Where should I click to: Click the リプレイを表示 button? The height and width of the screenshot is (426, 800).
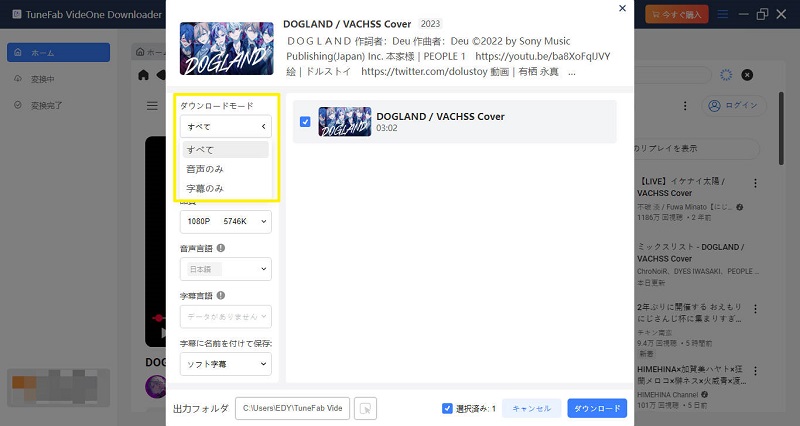[x=696, y=148]
